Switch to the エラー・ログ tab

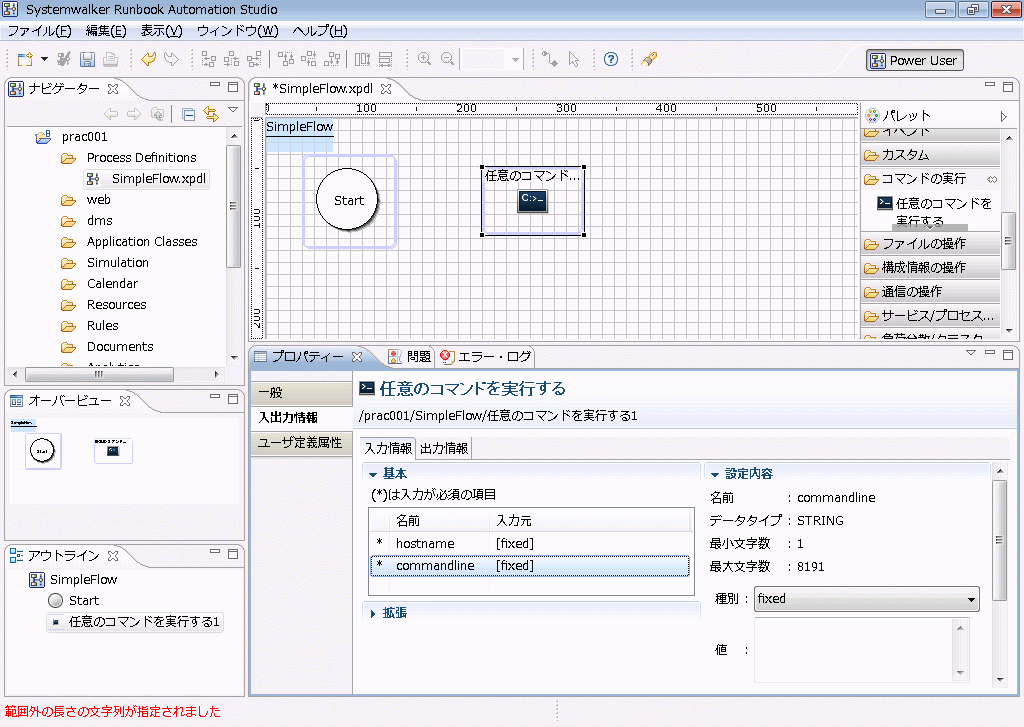[486, 357]
